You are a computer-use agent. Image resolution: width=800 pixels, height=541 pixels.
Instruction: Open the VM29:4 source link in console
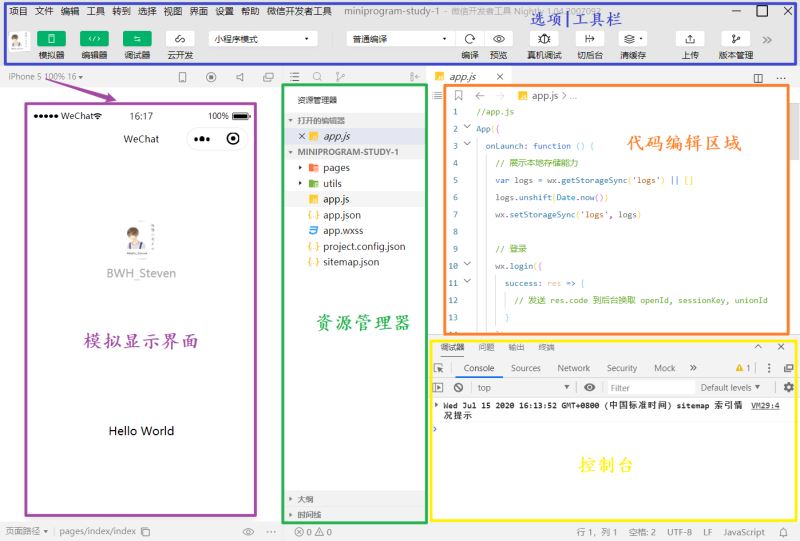point(765,405)
